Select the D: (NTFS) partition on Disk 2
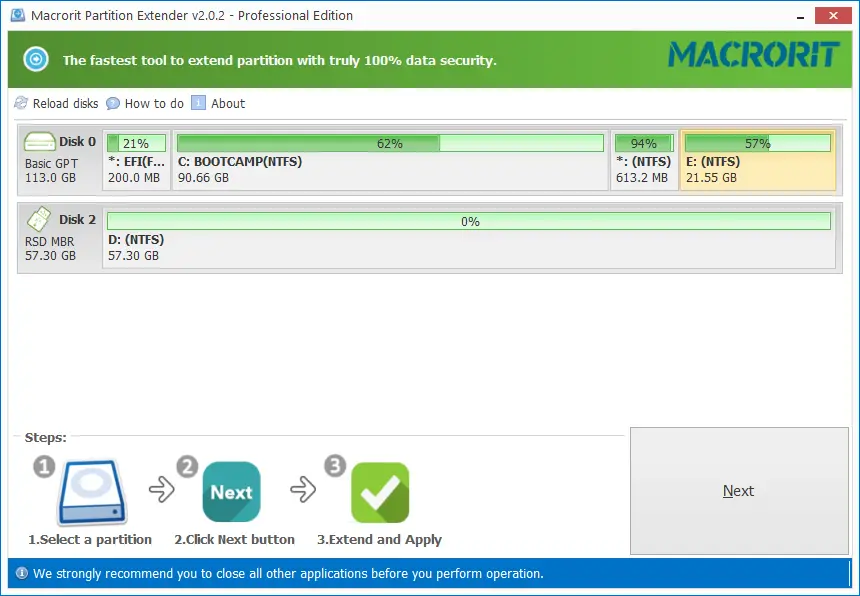The height and width of the screenshot is (596, 860). (469, 237)
